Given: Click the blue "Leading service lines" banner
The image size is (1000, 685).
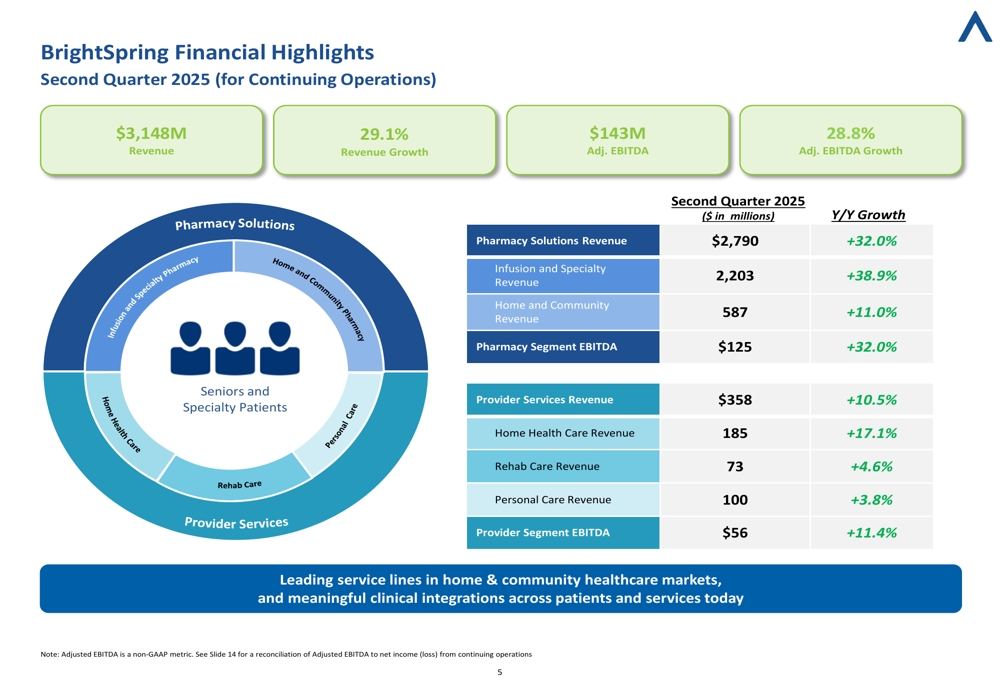Looking at the screenshot, I should [501, 588].
